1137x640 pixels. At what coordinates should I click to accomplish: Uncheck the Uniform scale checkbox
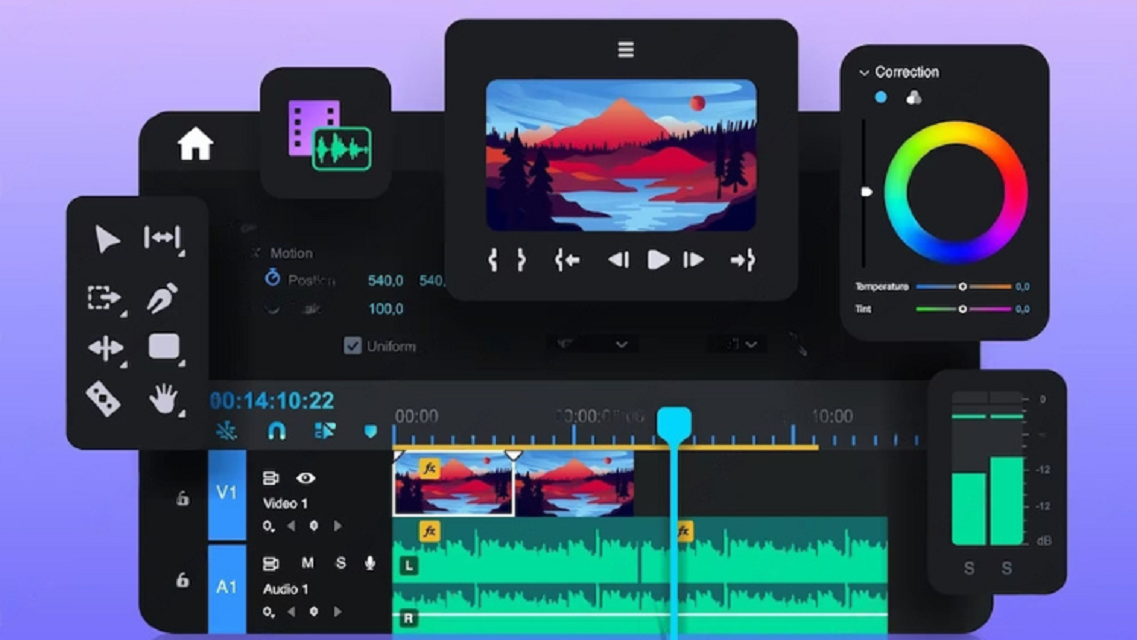pos(352,345)
